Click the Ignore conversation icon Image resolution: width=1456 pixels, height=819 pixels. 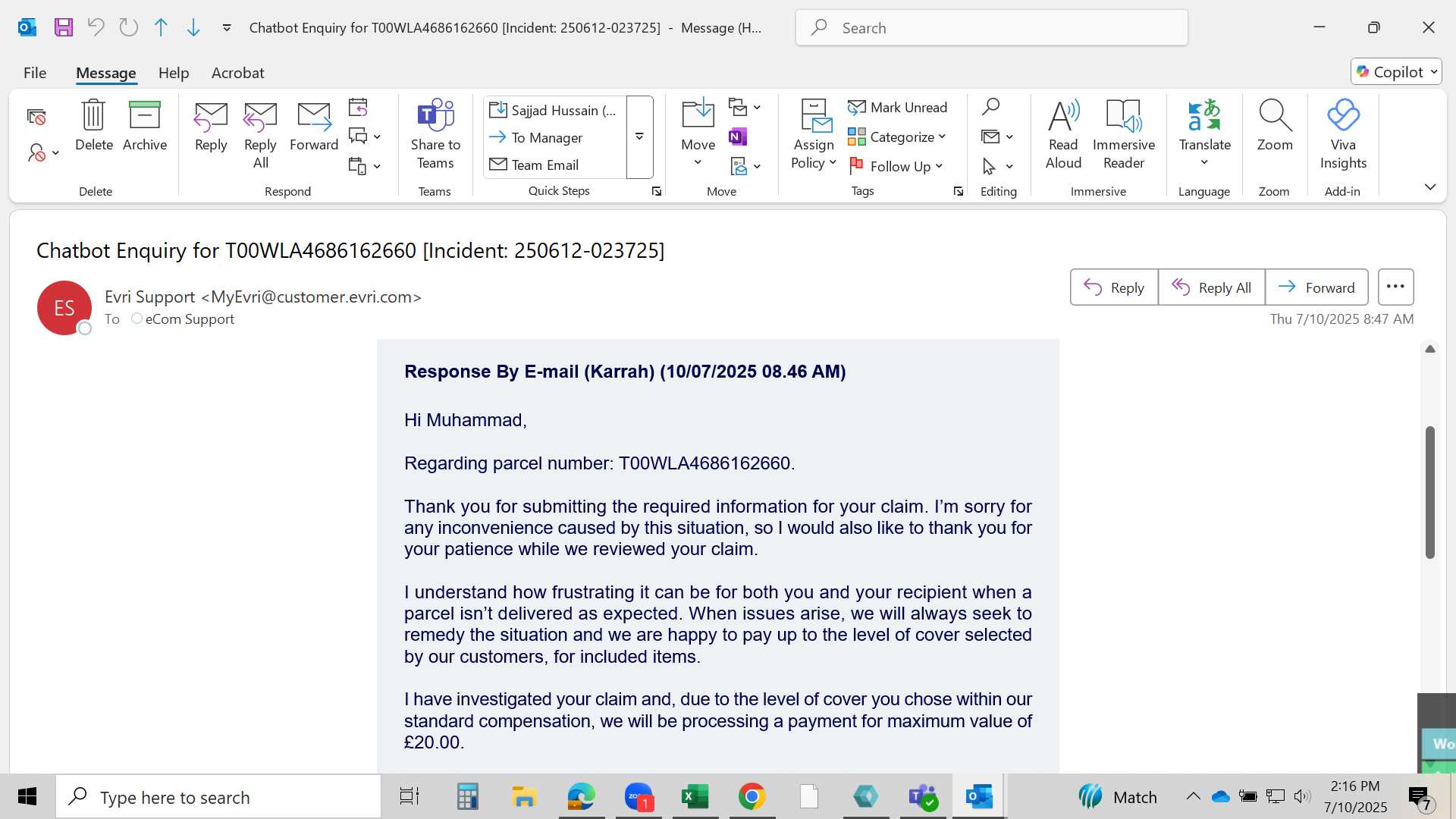coord(36,117)
